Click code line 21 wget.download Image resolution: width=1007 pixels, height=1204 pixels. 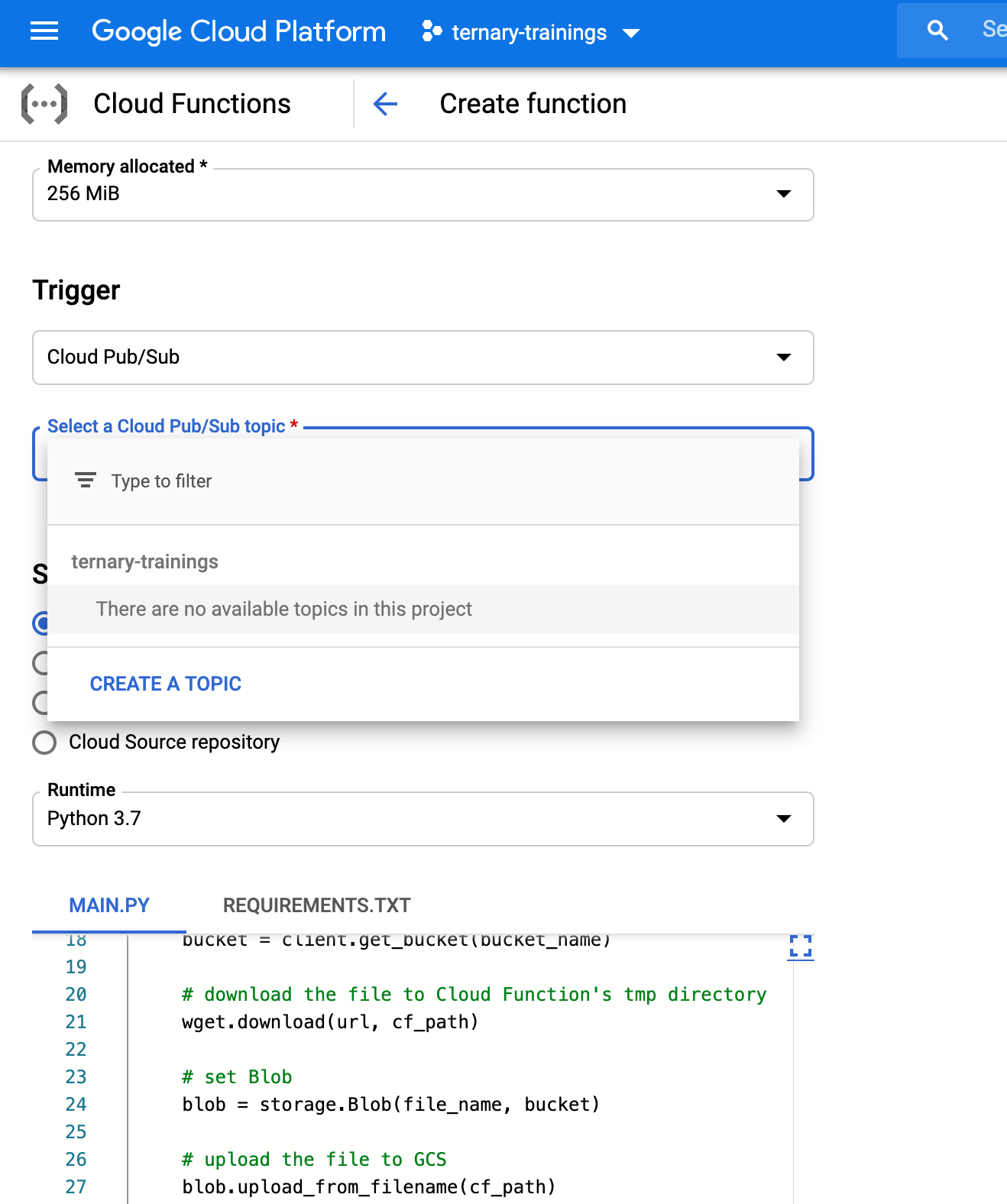click(x=330, y=1022)
